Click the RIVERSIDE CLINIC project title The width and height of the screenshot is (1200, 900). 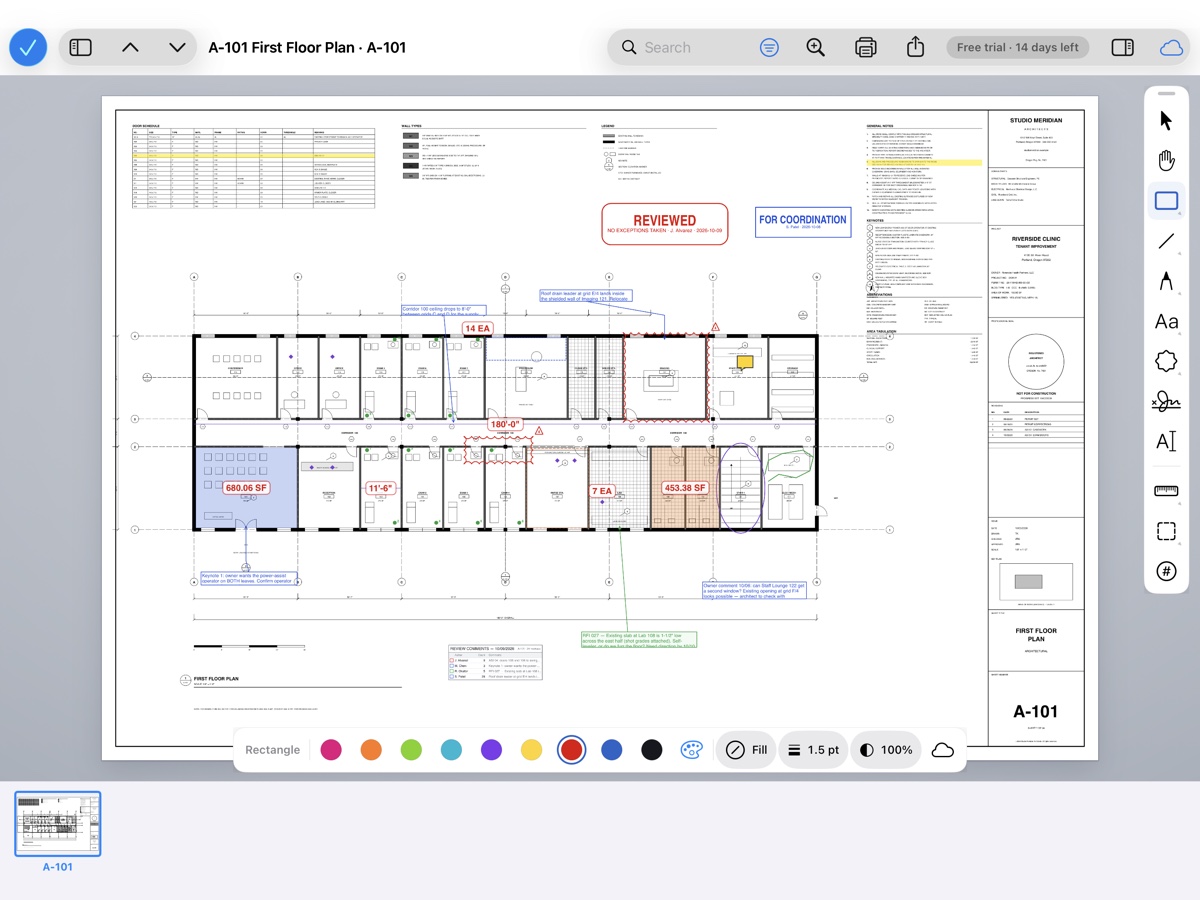(x=1036, y=240)
